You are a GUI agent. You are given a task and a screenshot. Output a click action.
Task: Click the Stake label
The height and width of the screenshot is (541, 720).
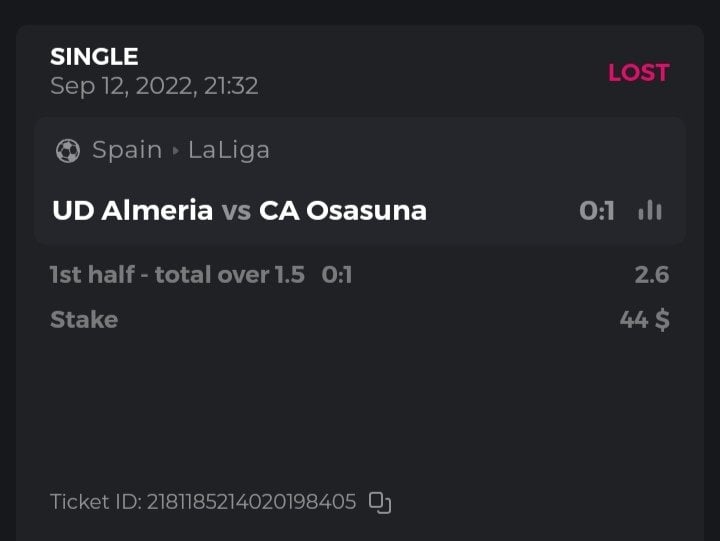pyautogui.click(x=84, y=320)
